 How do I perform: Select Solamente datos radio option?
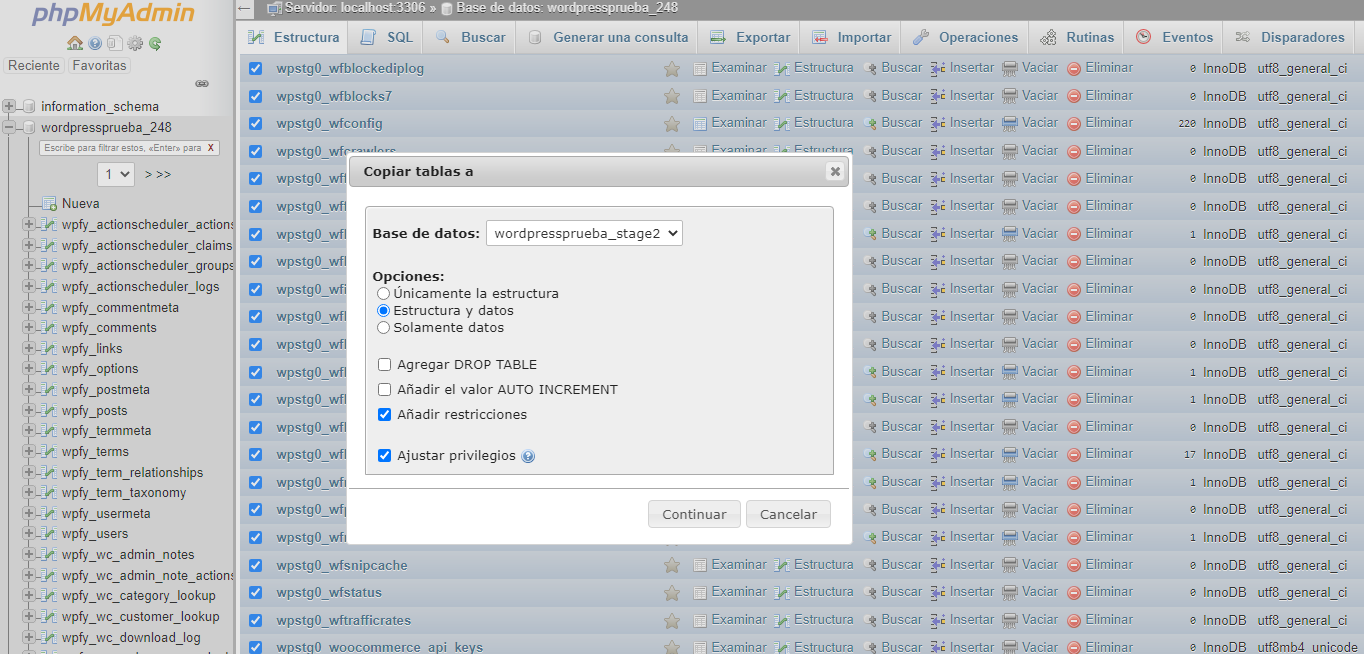point(383,328)
